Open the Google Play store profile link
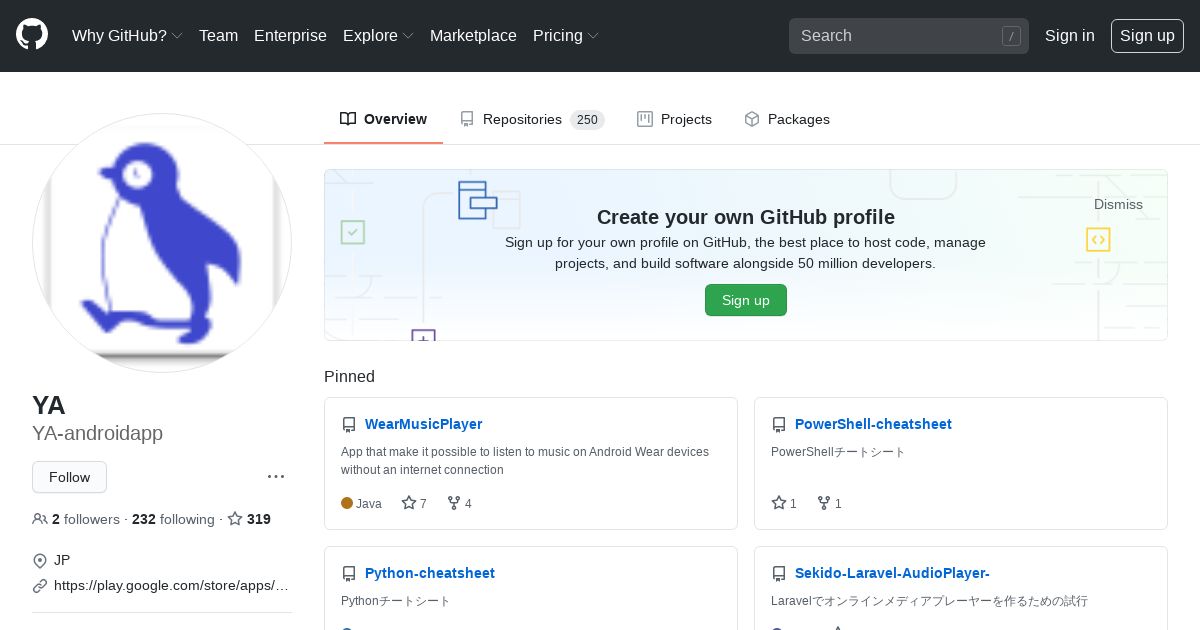 pos(171,586)
